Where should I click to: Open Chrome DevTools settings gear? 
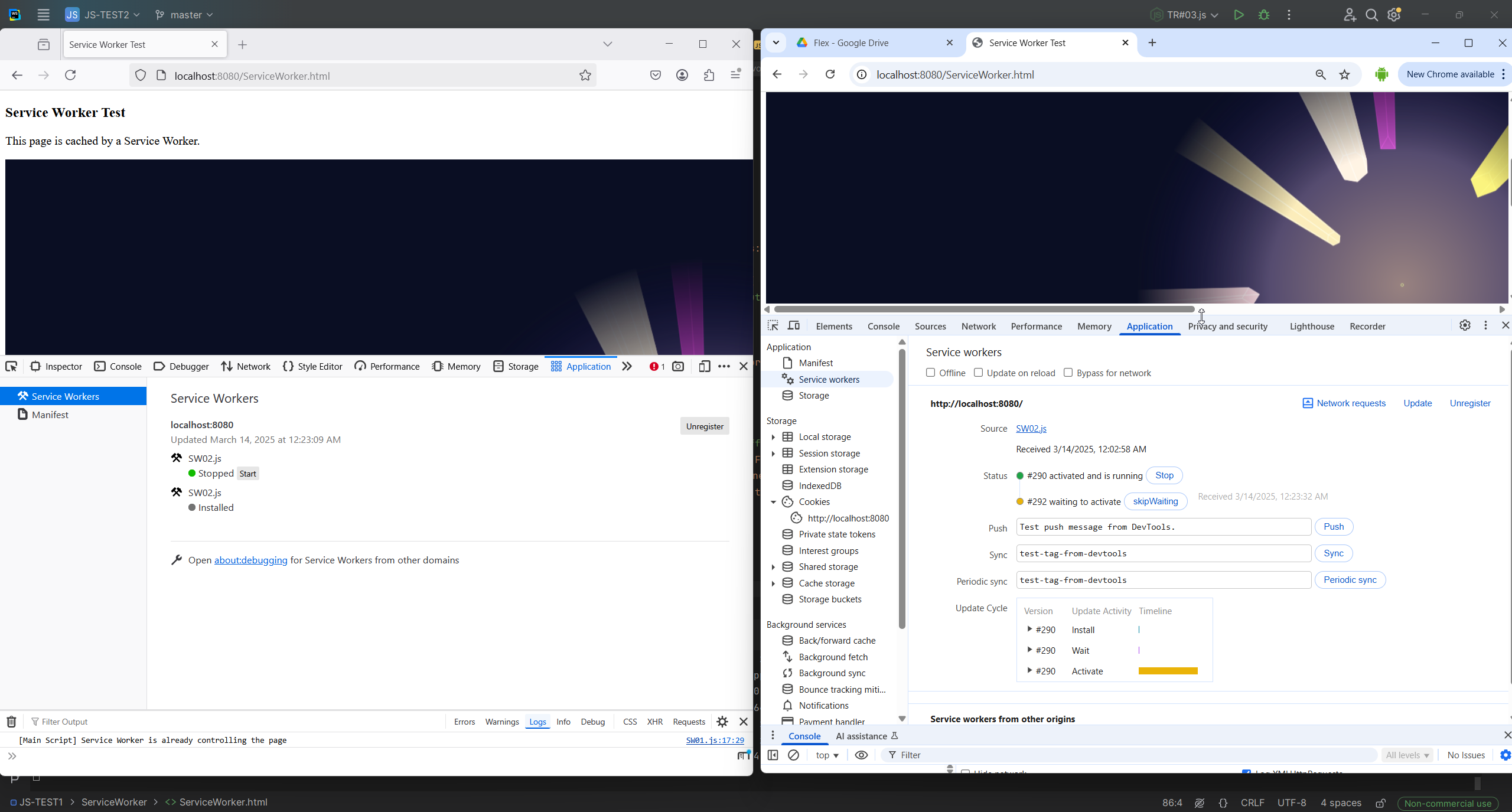(1465, 325)
